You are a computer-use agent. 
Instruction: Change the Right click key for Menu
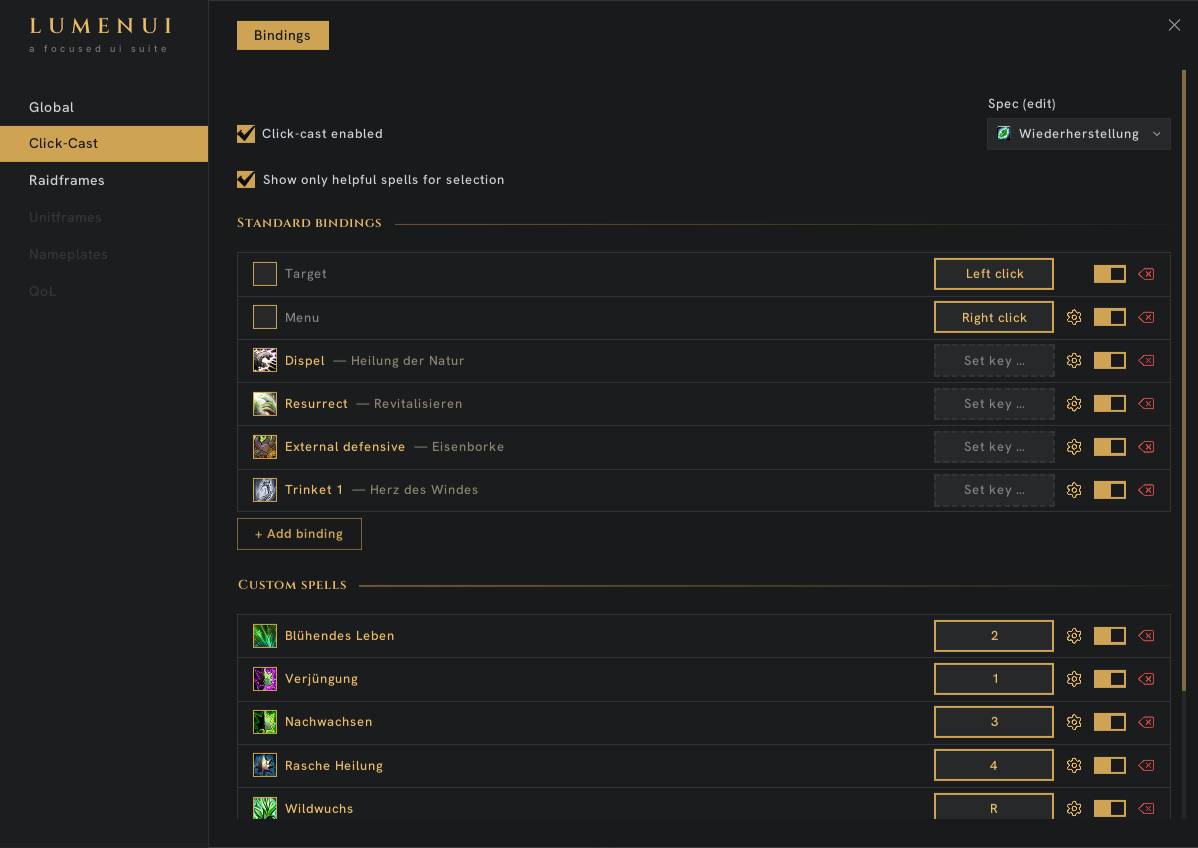993,317
